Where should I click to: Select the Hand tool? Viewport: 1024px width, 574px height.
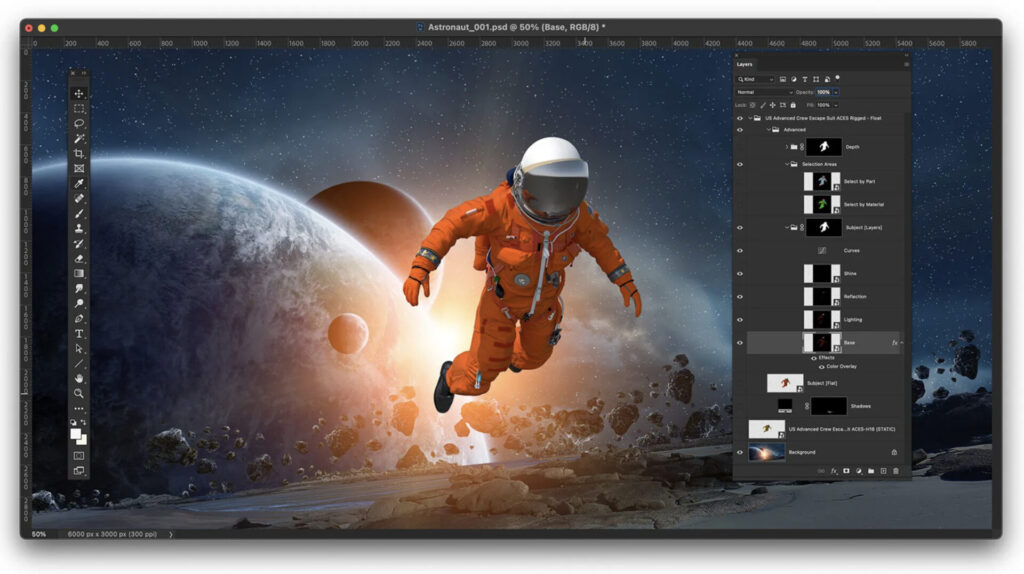(x=79, y=378)
